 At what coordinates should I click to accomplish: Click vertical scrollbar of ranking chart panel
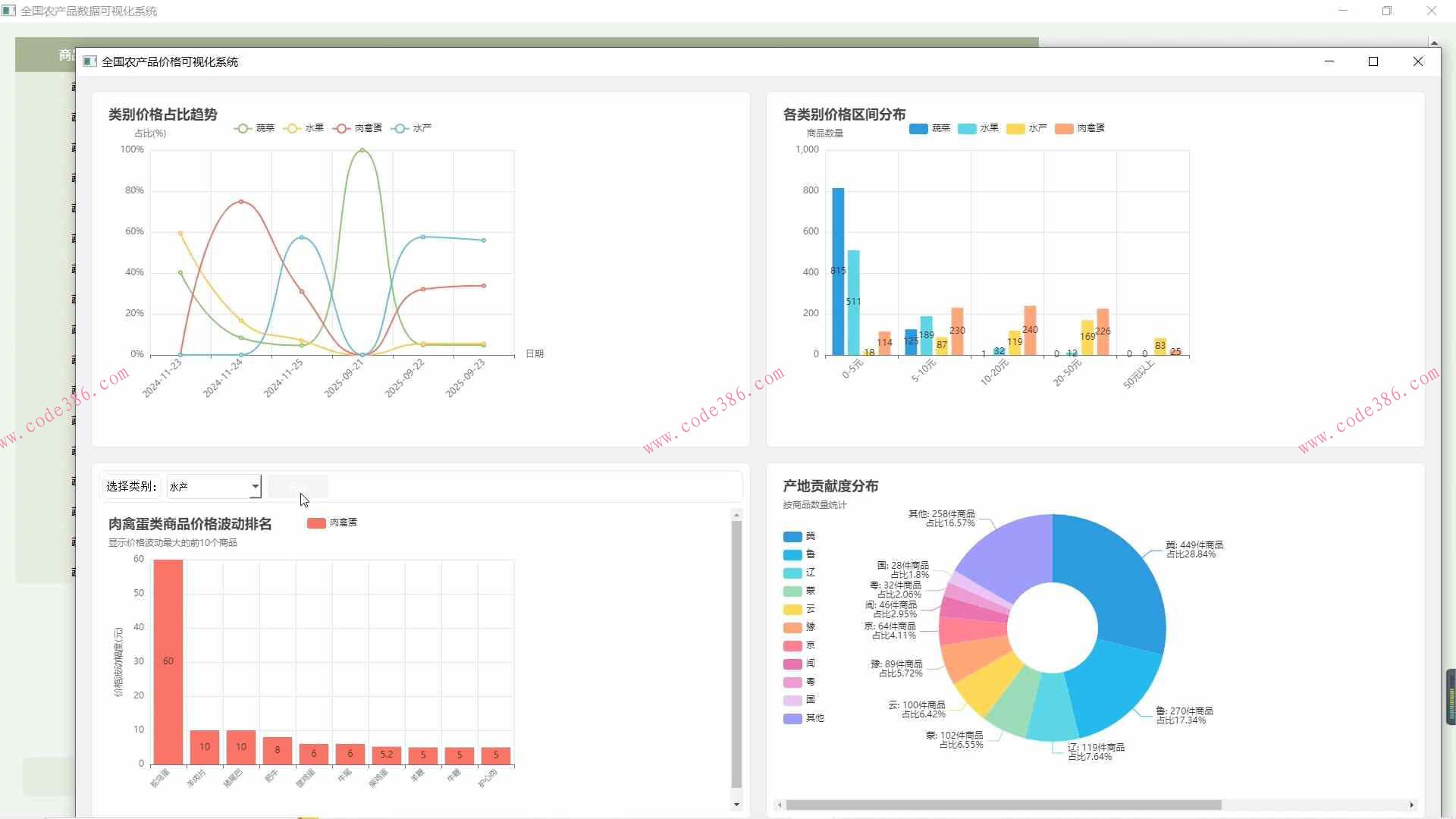point(736,652)
